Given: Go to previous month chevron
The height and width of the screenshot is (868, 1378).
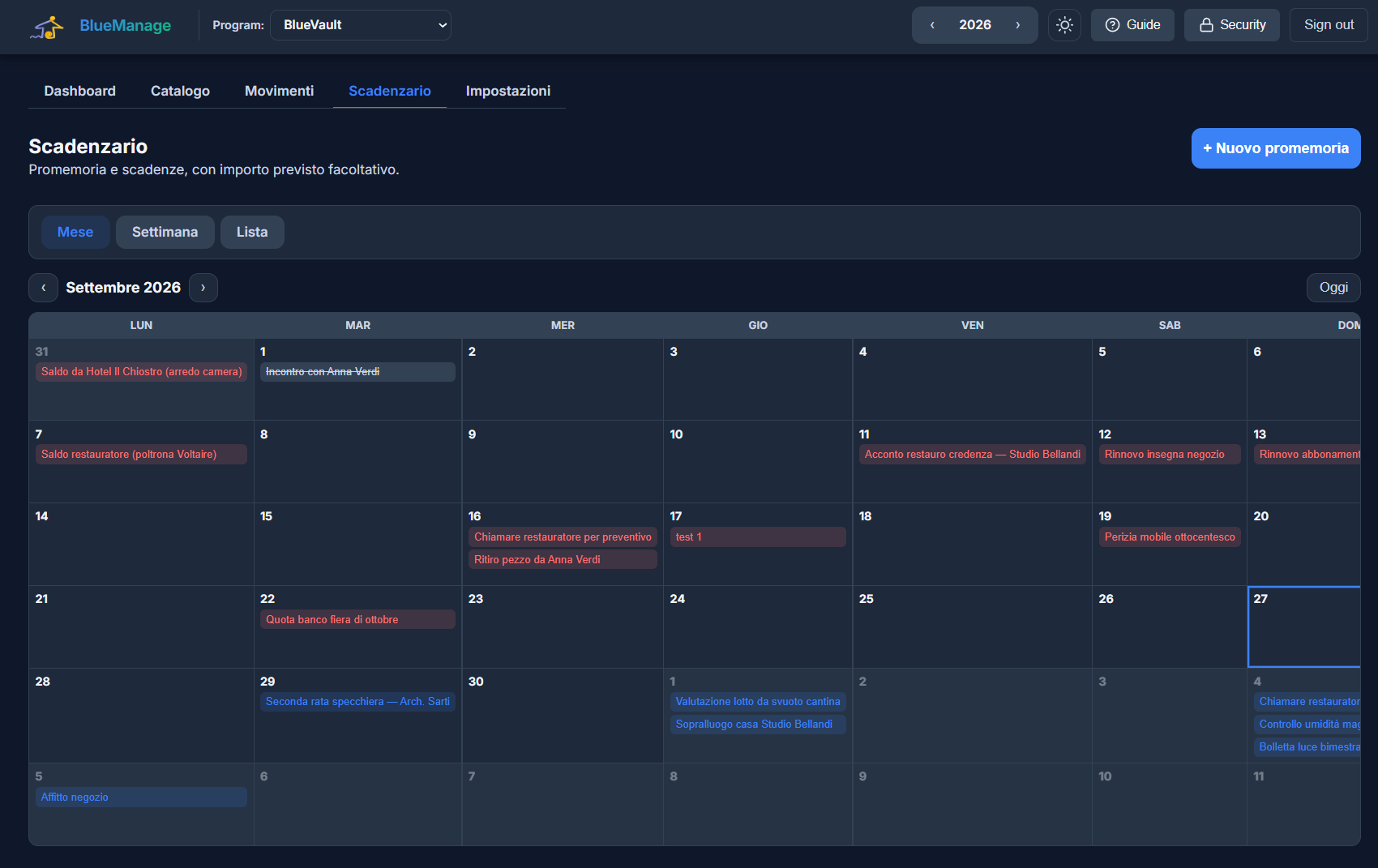Looking at the screenshot, I should point(43,288).
